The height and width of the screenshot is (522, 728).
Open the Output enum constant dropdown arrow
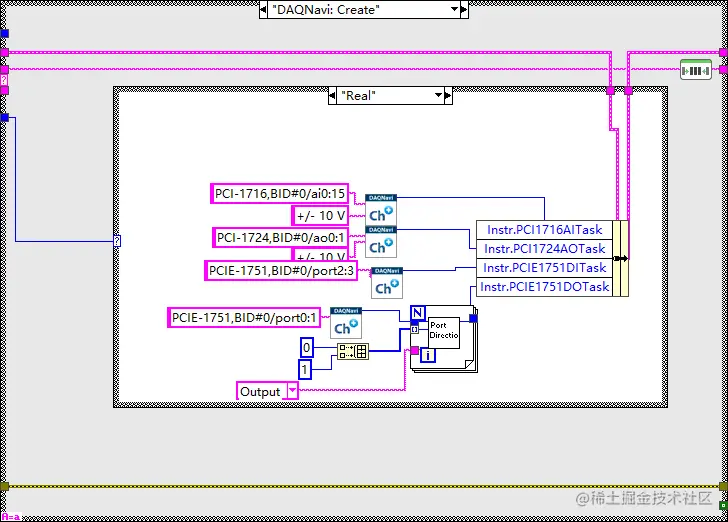click(x=292, y=391)
